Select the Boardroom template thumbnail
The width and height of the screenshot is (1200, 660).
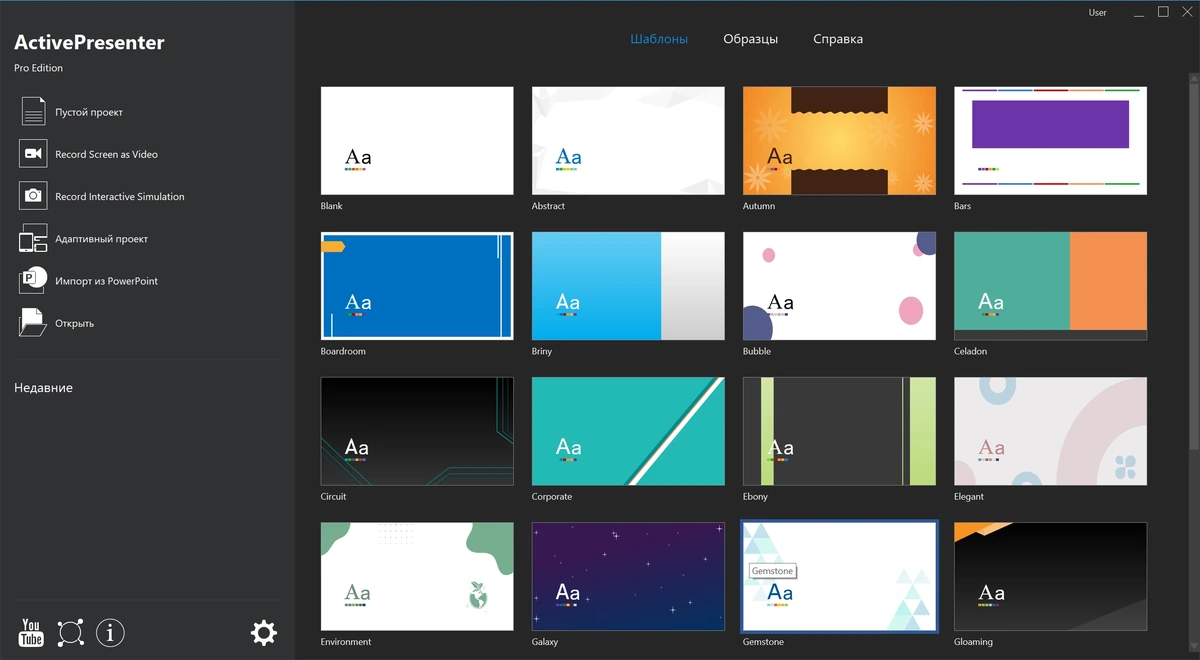[x=417, y=286]
